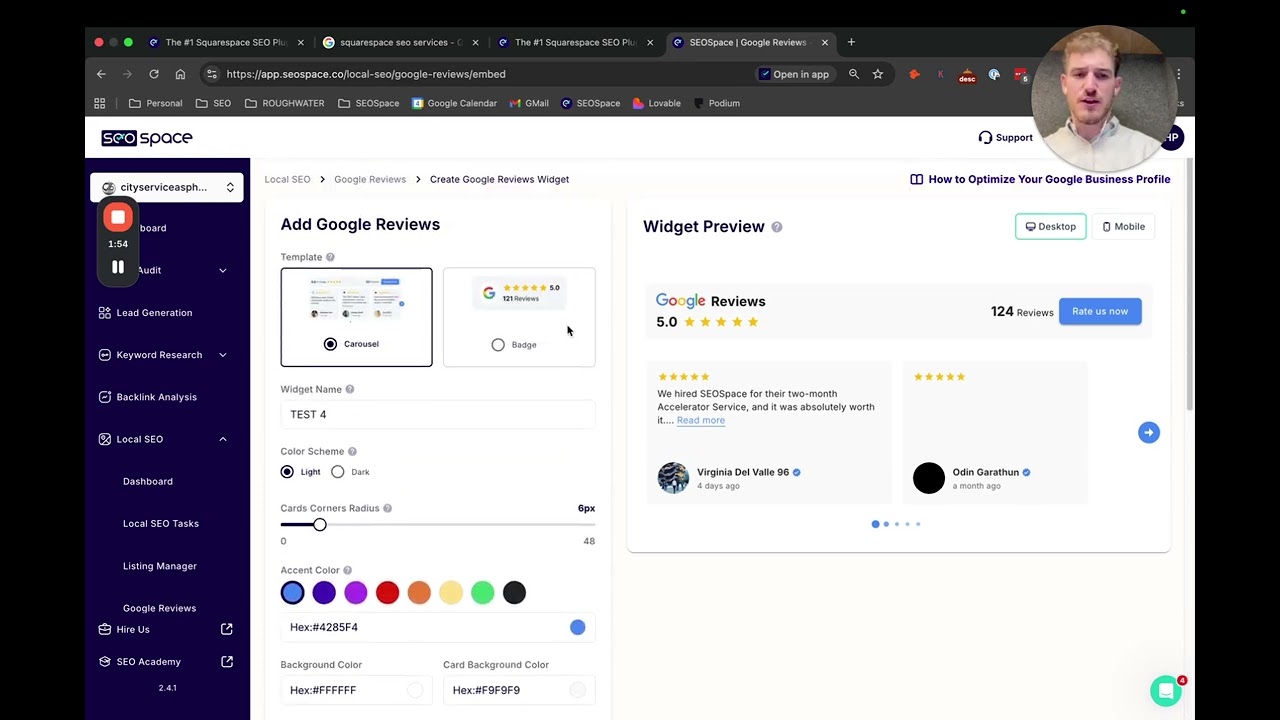
Task: Click the Color Scheme help icon
Action: [352, 451]
